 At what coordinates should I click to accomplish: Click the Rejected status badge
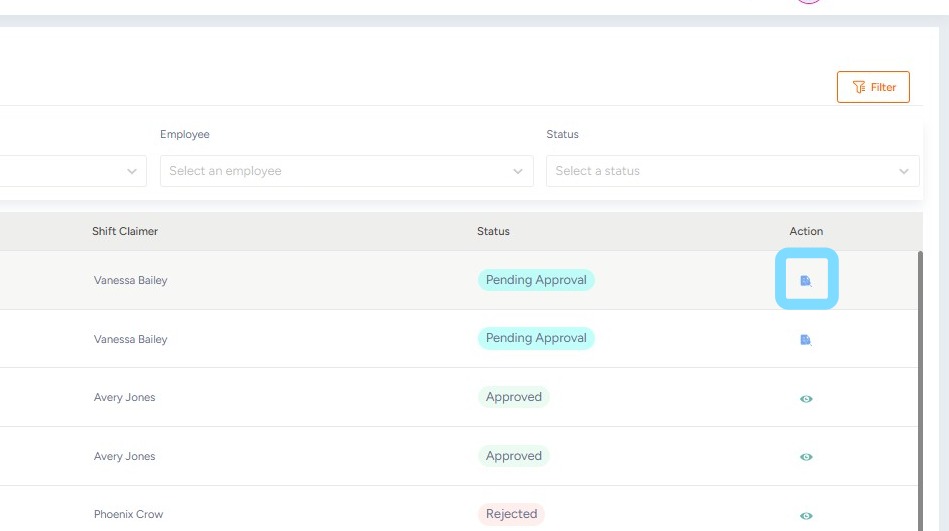[511, 514]
